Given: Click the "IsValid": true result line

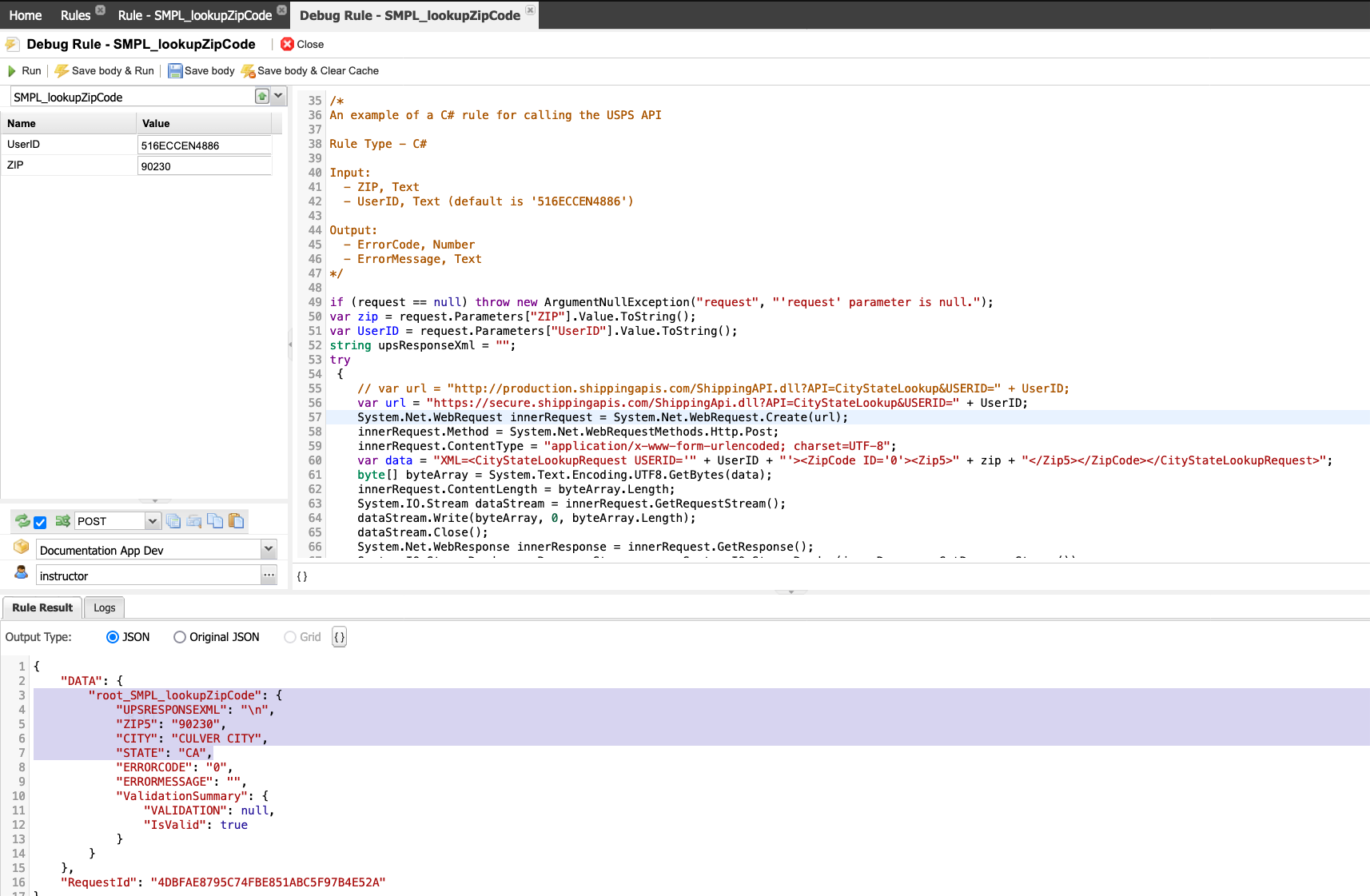Looking at the screenshot, I should pyautogui.click(x=196, y=825).
